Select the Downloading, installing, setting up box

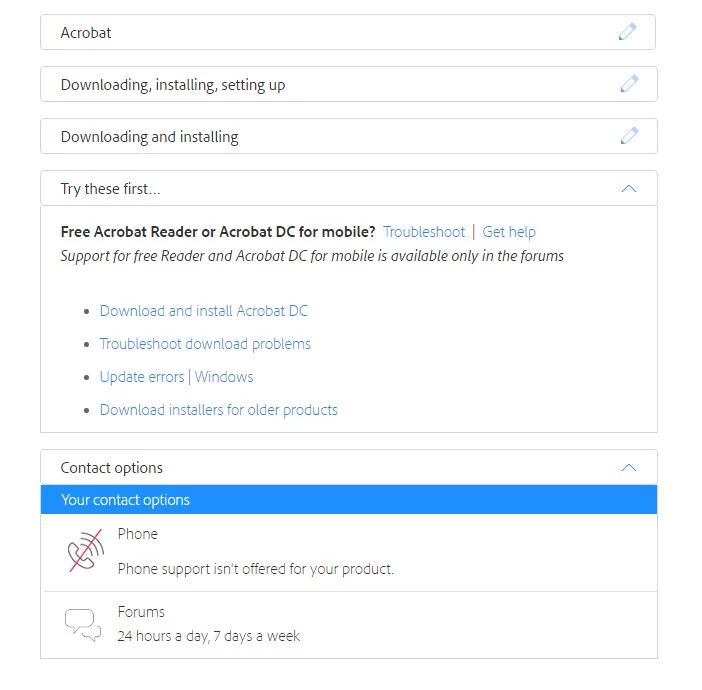349,84
